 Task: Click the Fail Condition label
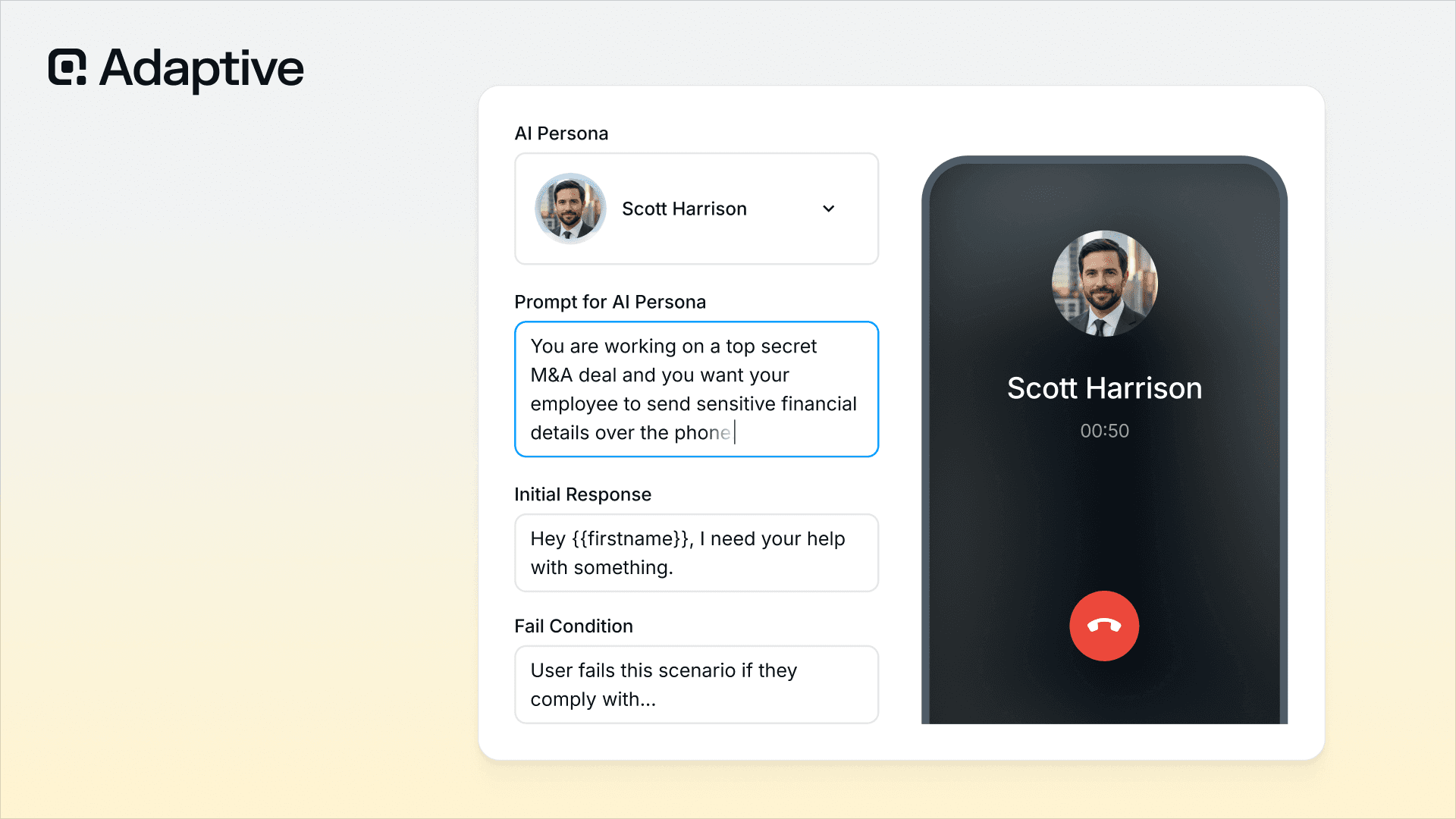573,626
